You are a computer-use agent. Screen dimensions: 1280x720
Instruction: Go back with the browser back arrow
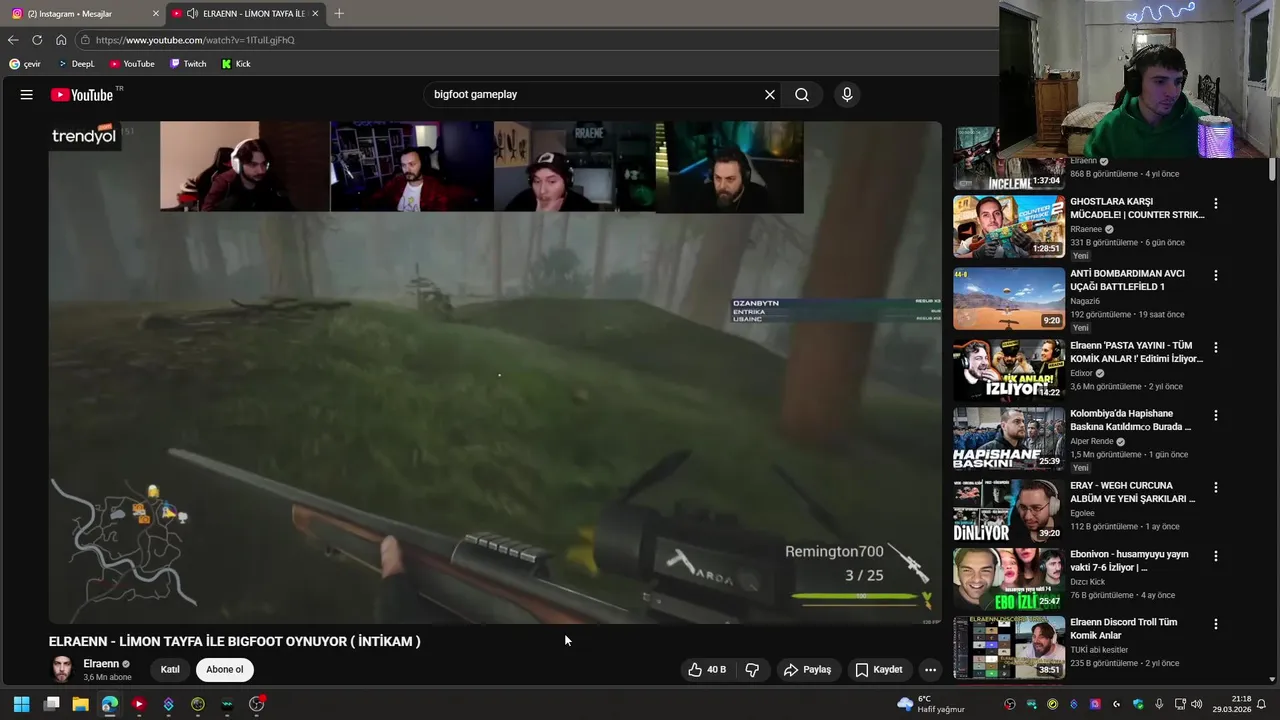coord(13,40)
